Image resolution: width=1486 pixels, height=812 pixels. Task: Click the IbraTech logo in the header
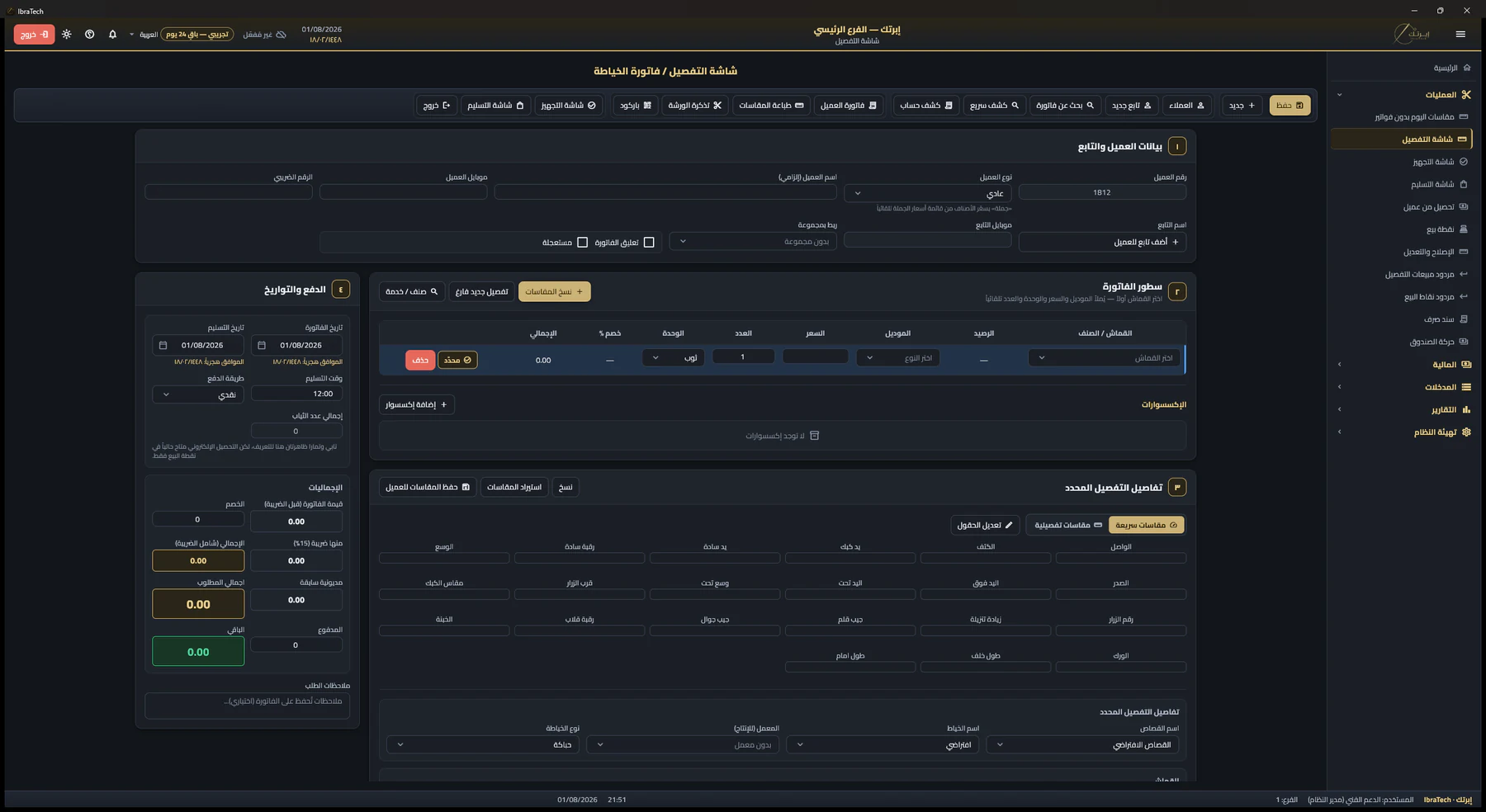(x=1412, y=34)
